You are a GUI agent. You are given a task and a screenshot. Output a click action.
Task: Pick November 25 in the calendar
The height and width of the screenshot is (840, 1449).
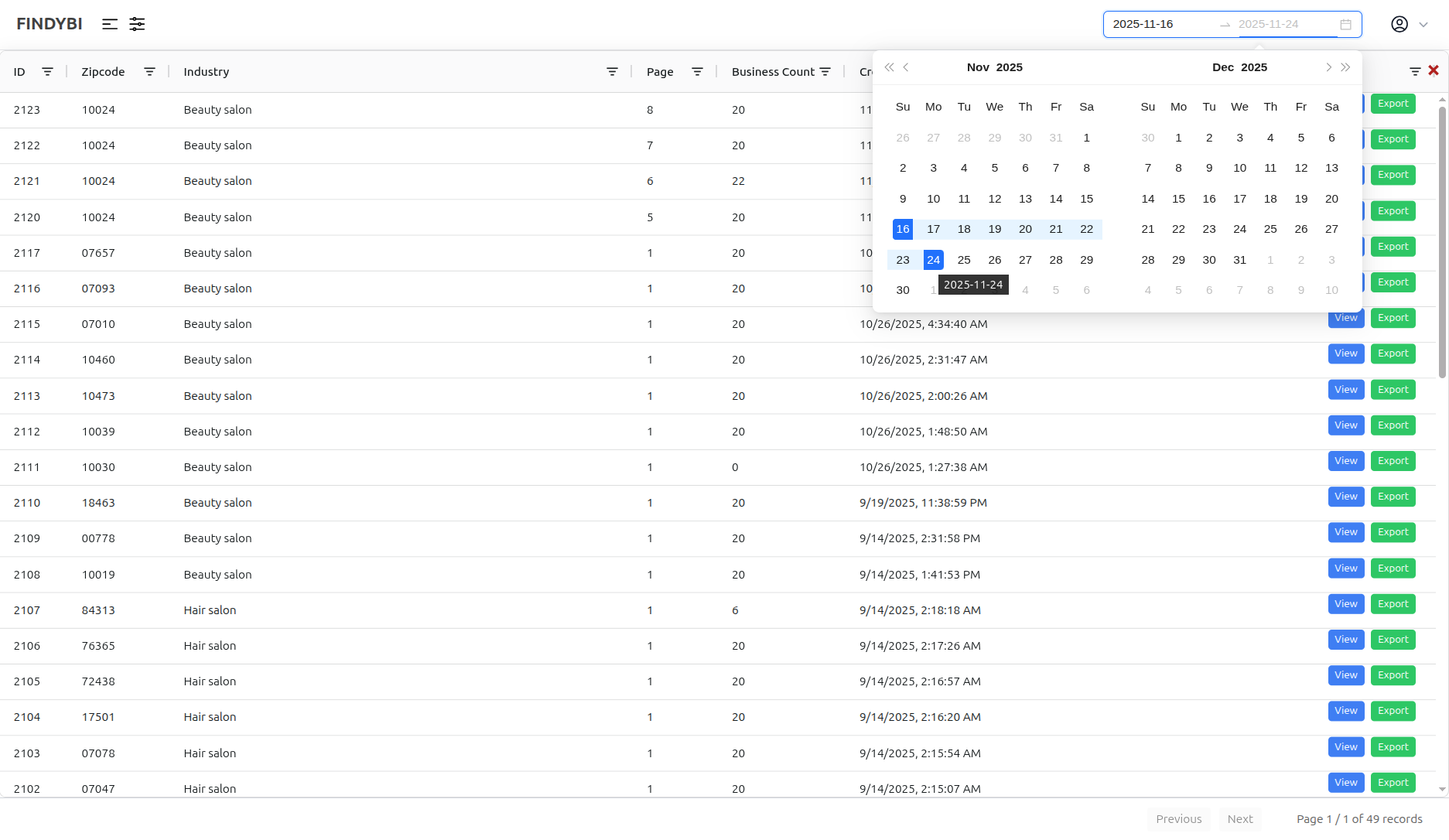[x=964, y=260]
